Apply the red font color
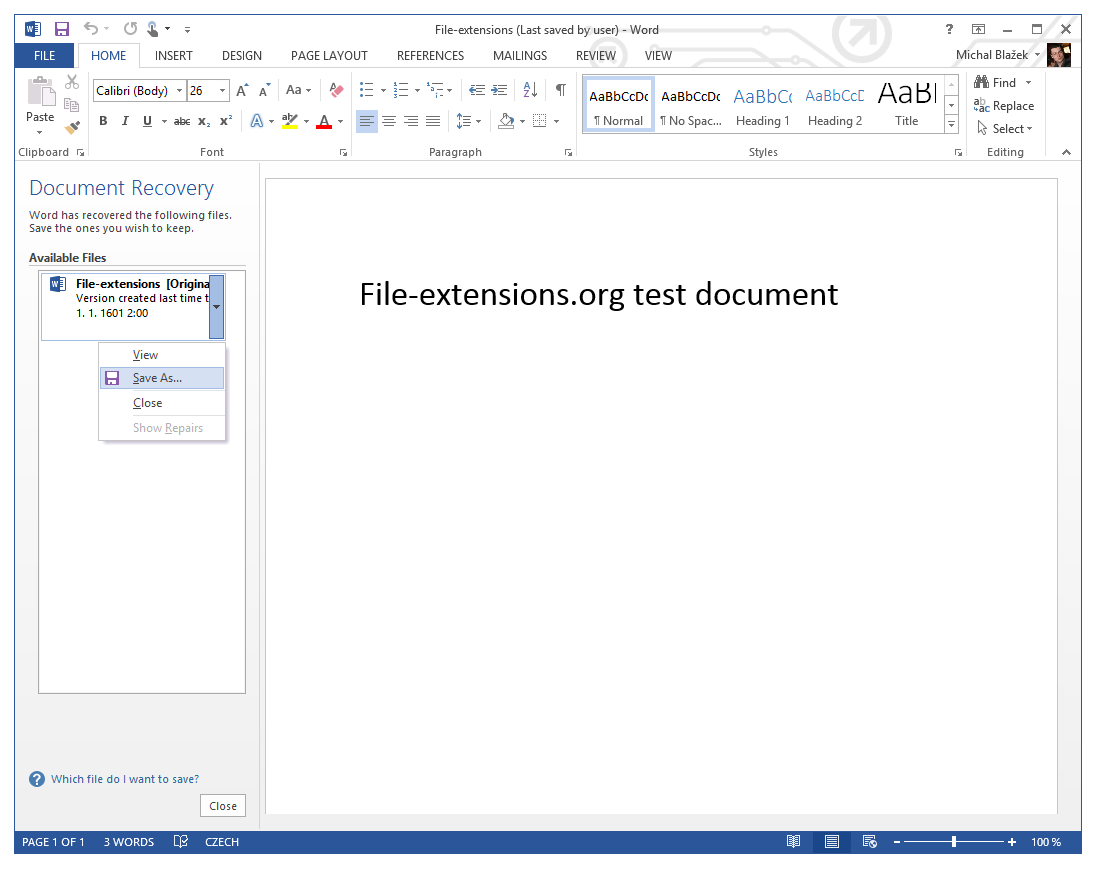The image size is (1100, 872). tap(323, 121)
